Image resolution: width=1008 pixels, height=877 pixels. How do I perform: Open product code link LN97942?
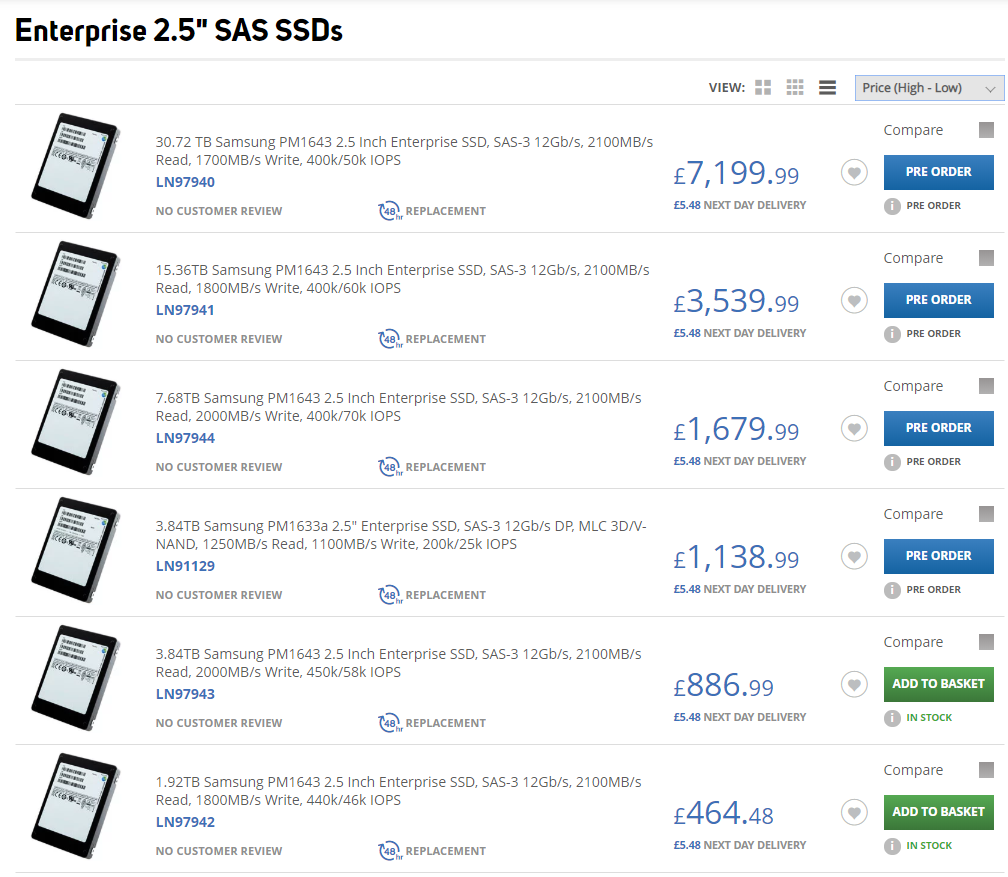(185, 822)
